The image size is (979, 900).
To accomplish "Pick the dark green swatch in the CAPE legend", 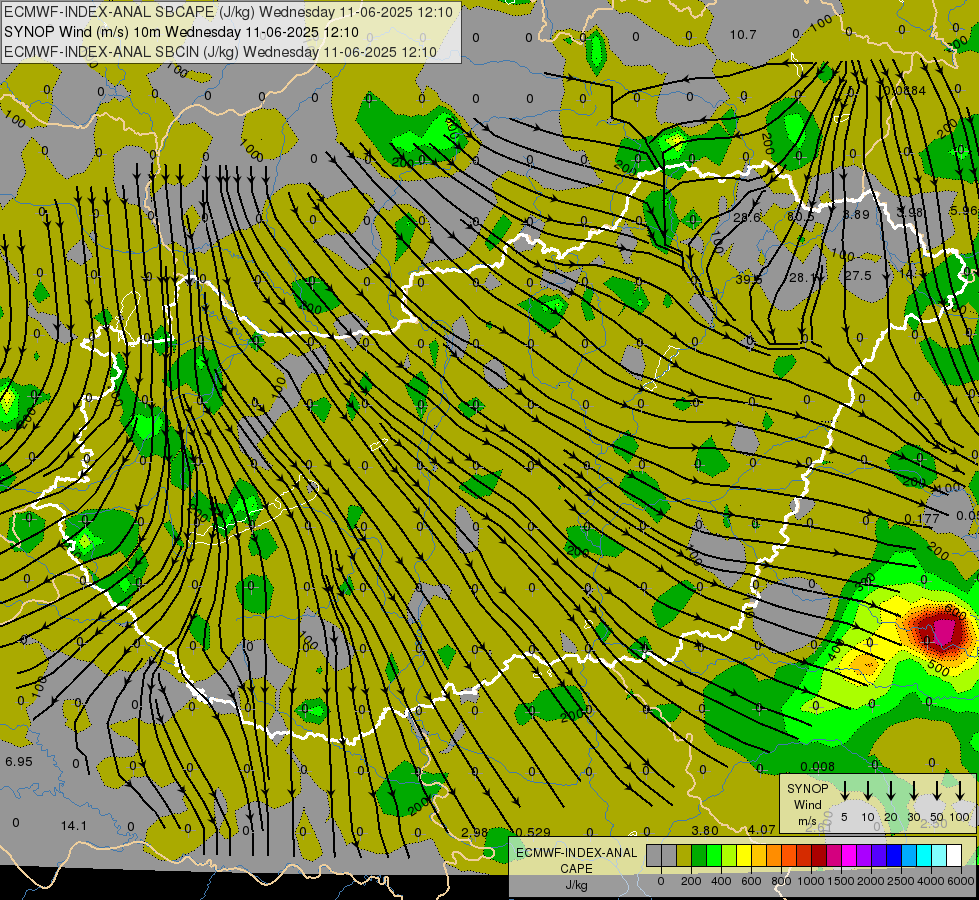I will click(x=699, y=855).
